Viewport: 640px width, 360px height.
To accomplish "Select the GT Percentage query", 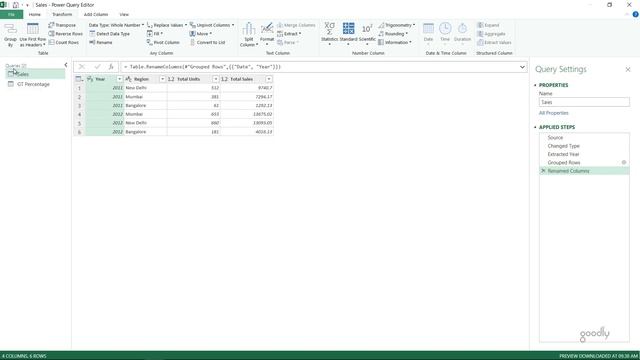I will pos(33,84).
